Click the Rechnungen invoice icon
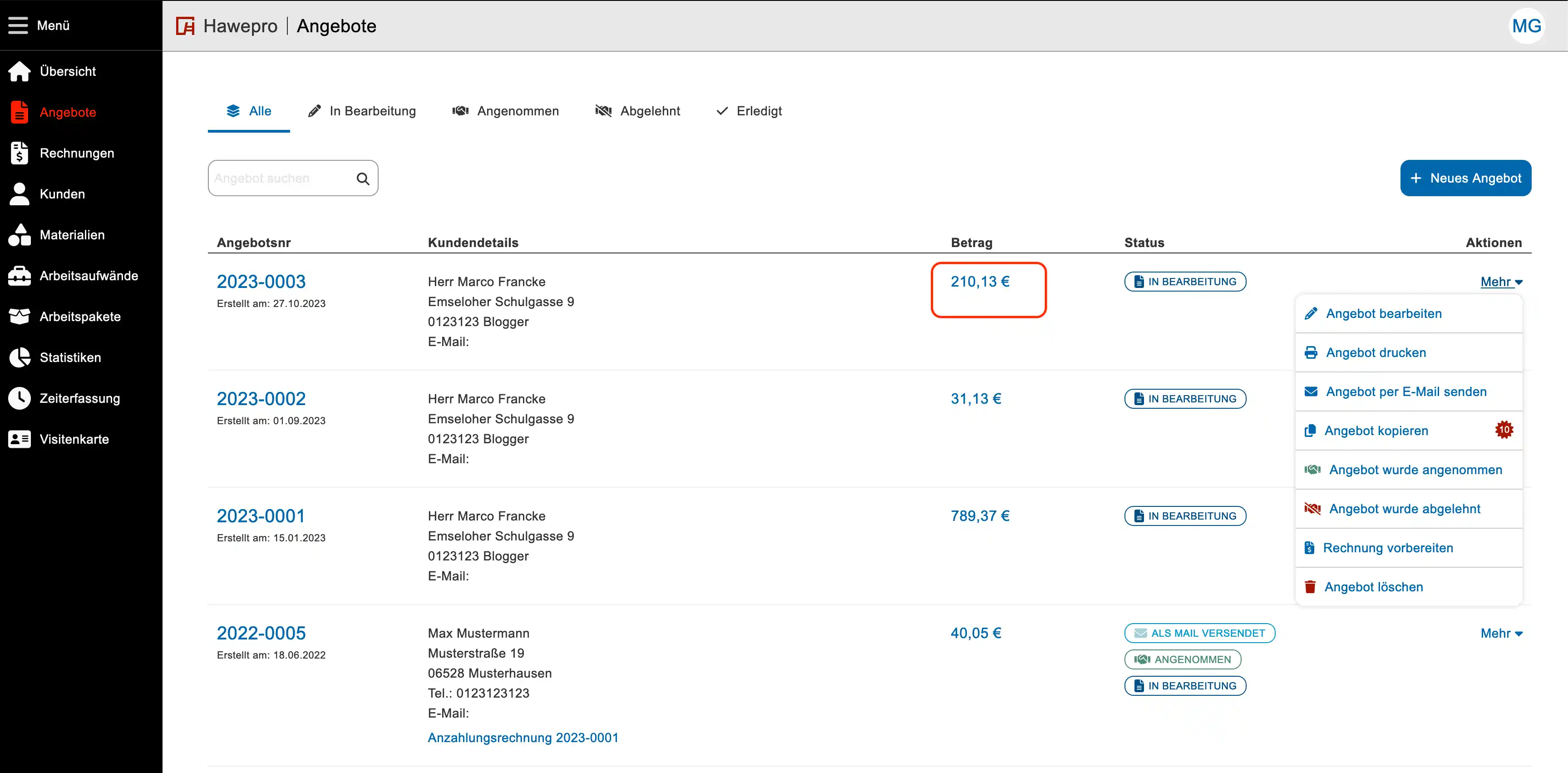 pos(20,153)
